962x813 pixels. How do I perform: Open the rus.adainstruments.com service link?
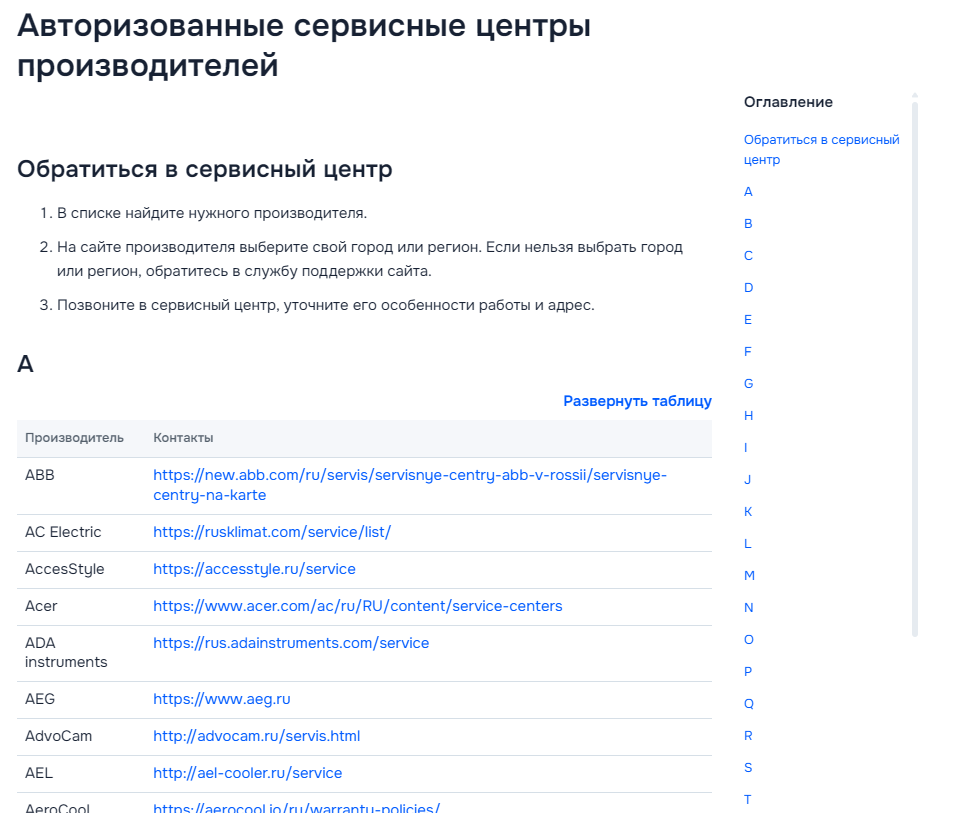[x=291, y=642]
